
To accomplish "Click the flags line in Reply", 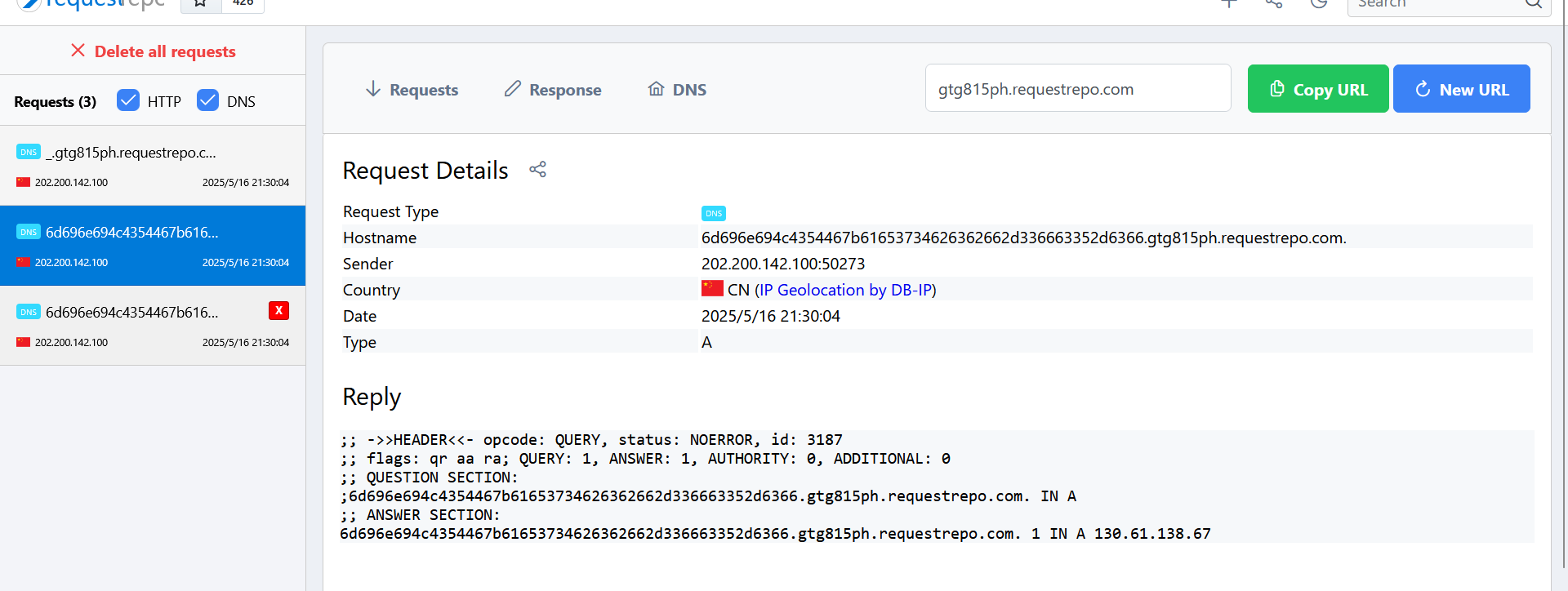I will 645,459.
